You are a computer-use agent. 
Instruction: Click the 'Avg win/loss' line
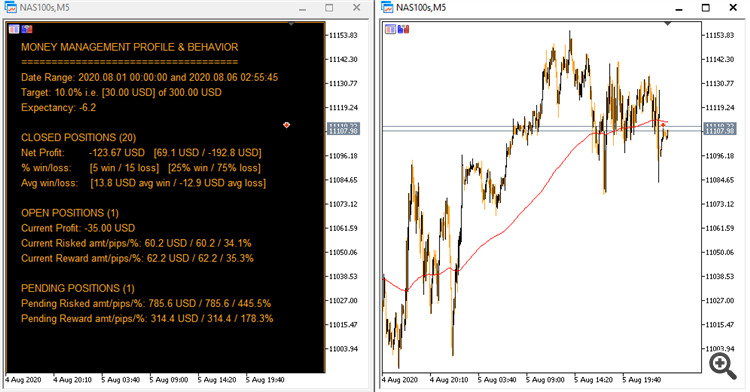pyautogui.click(x=143, y=183)
